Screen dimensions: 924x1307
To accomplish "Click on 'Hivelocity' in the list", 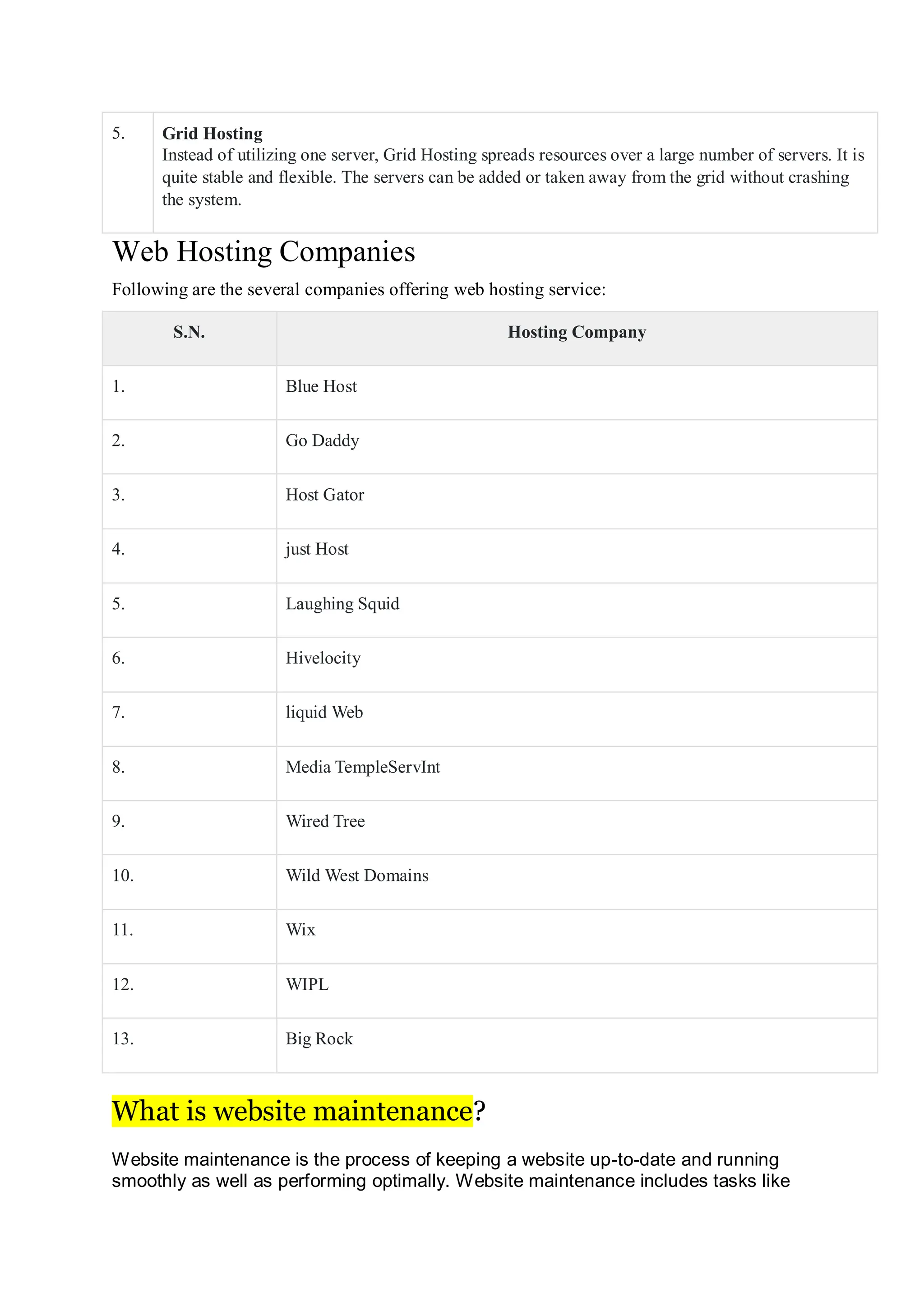I will tap(323, 658).
